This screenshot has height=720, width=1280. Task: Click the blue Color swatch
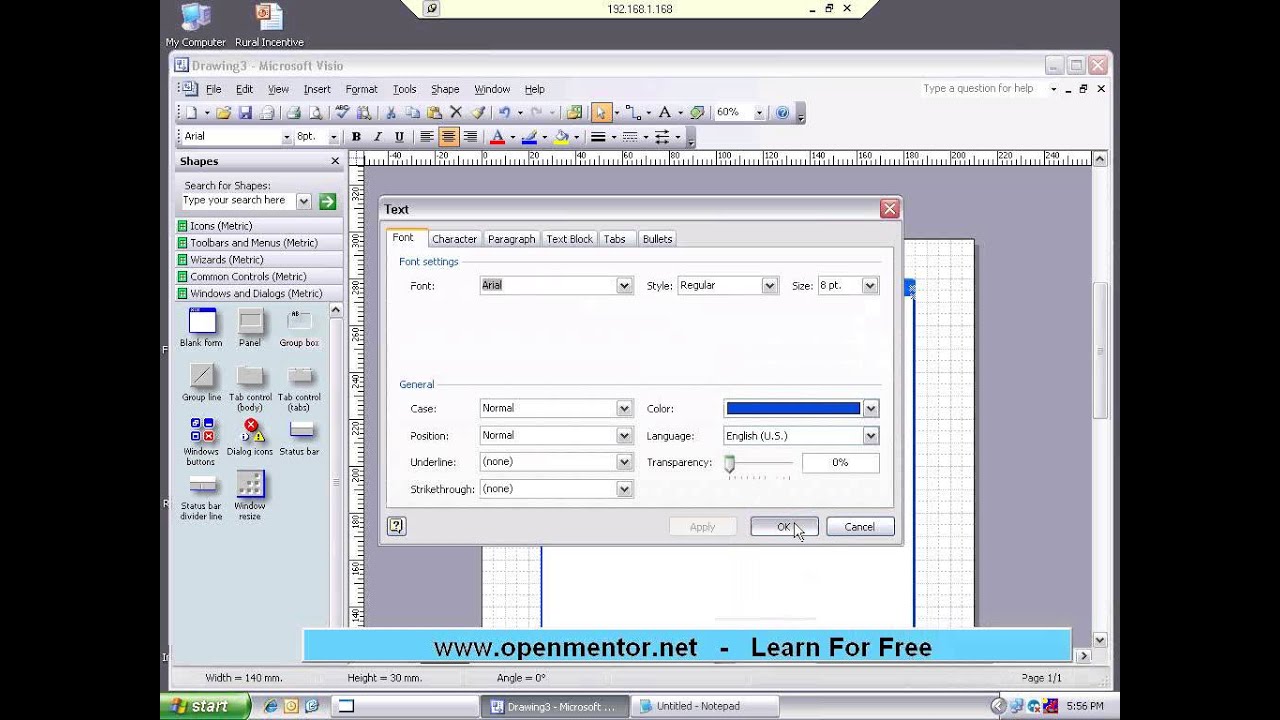(793, 408)
